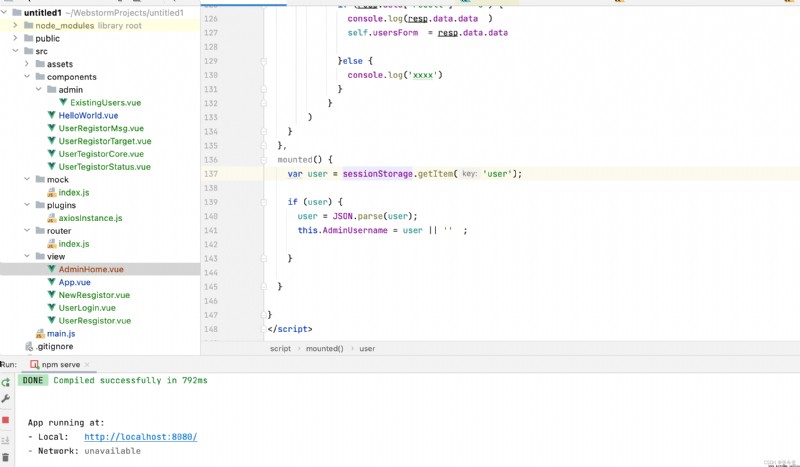The width and height of the screenshot is (800, 467).
Task: Click the Vue icon of HelloWorld.vue
Action: pos(52,115)
